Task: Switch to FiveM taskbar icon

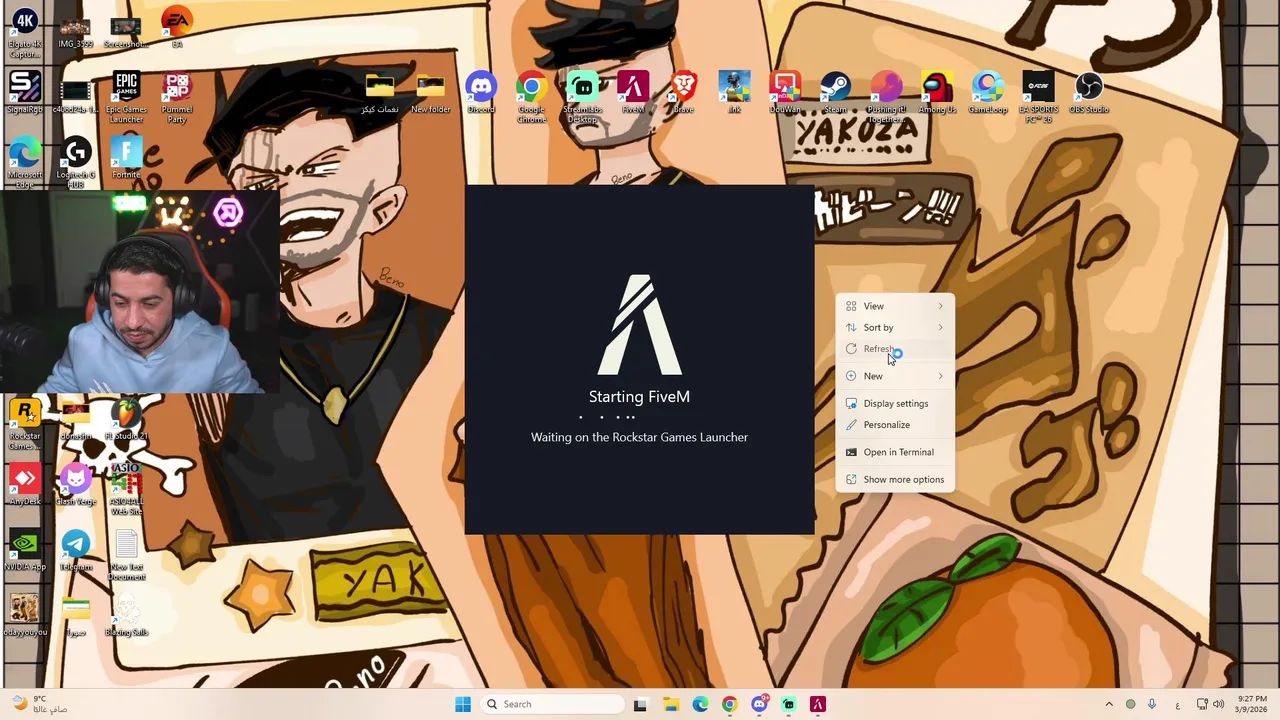Action: (x=818, y=704)
